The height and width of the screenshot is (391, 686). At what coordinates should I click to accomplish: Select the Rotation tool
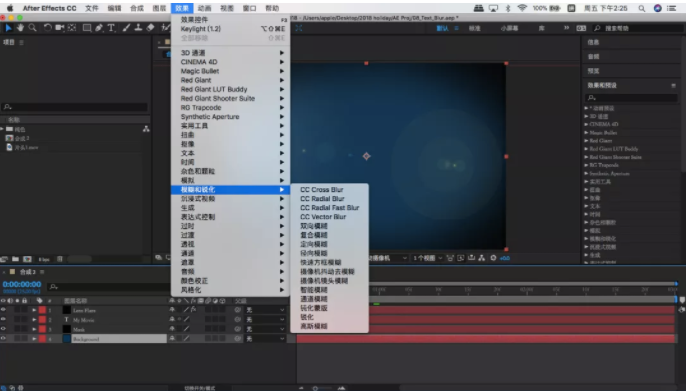pos(47,28)
